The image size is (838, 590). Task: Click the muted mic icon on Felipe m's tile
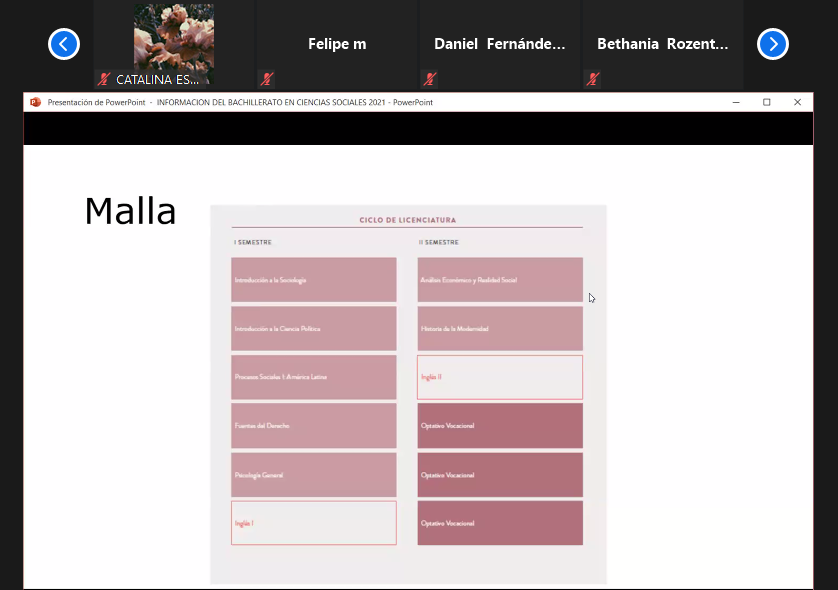(267, 79)
